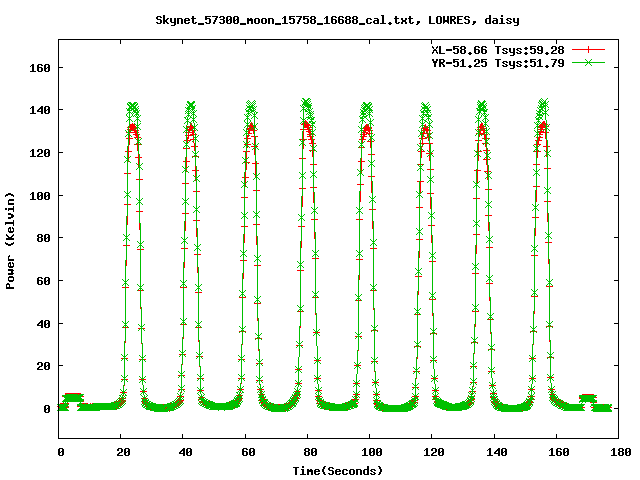Viewport: 640px width, 480px height.
Task: Click the peak near 156 seconds
Action: click(x=543, y=104)
